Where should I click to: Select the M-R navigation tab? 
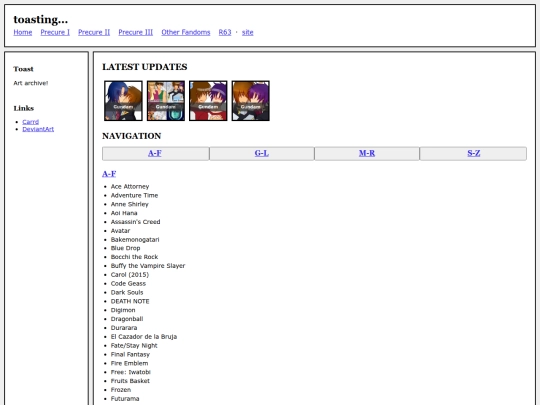click(367, 154)
